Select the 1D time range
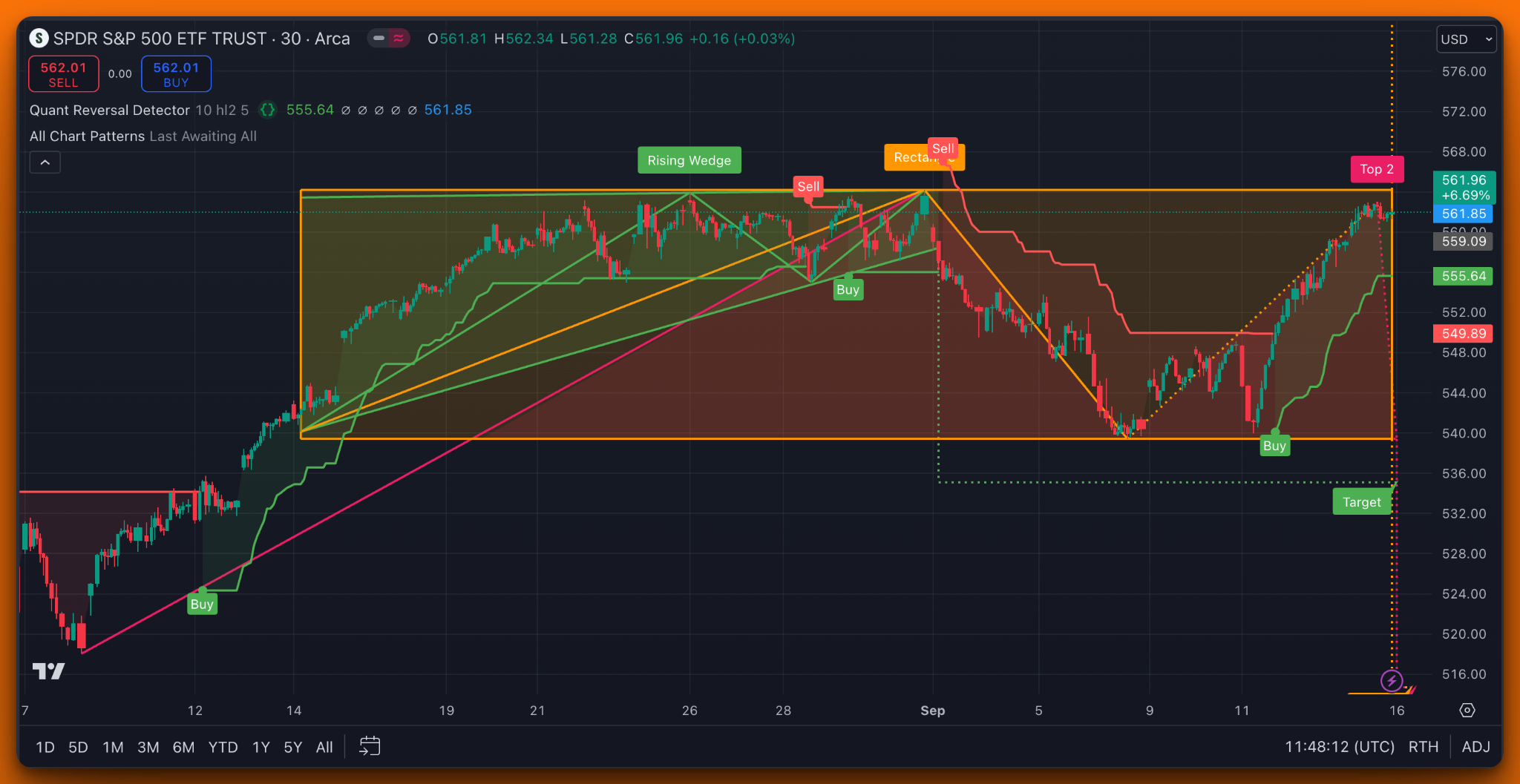This screenshot has height=784, width=1520. coord(45,747)
